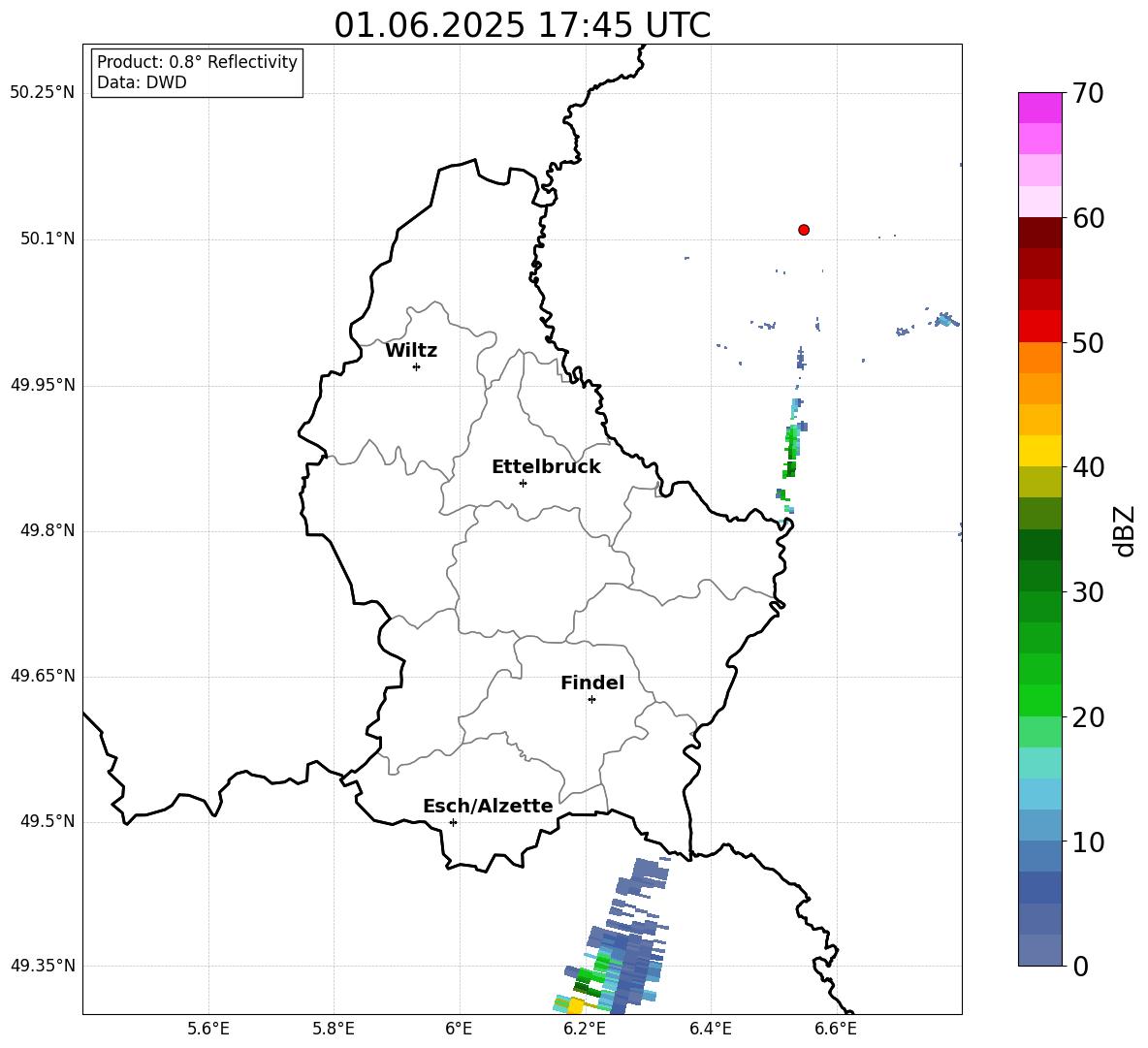Click the 'Esch/Alzette' map label
This screenshot has height=1048, width=1148.
(488, 806)
